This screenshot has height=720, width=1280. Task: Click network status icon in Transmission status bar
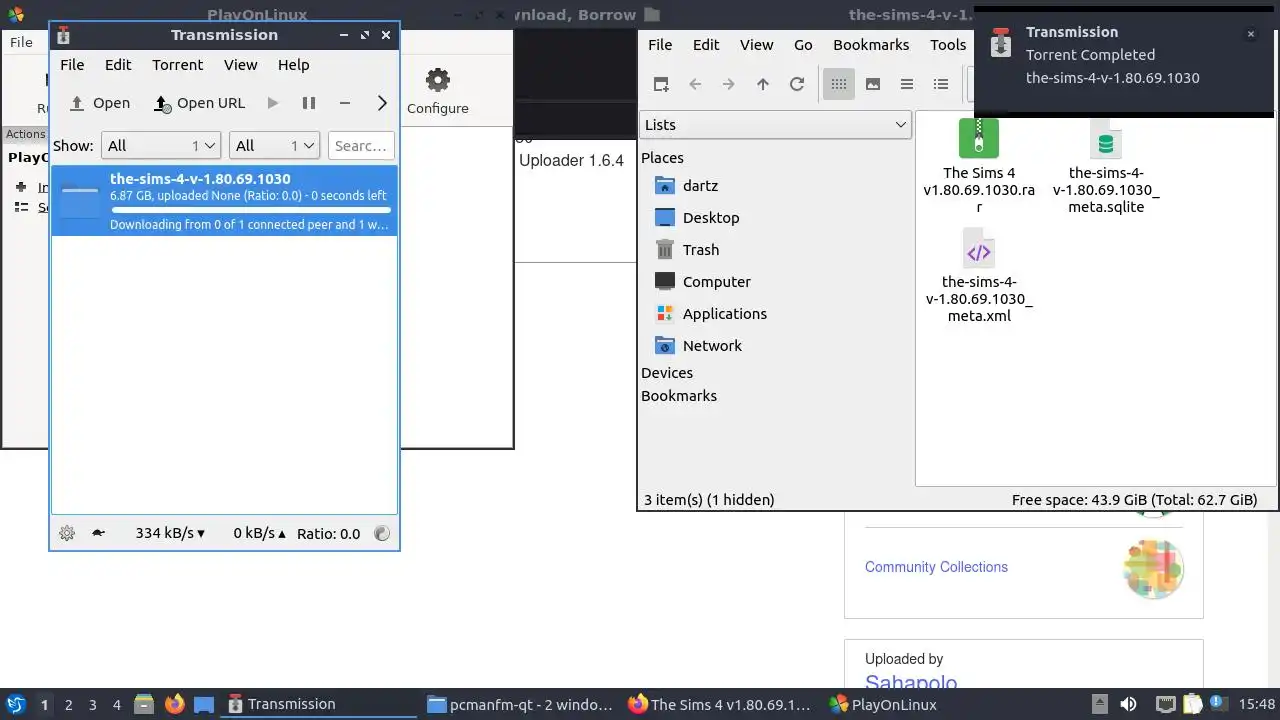pos(381,533)
